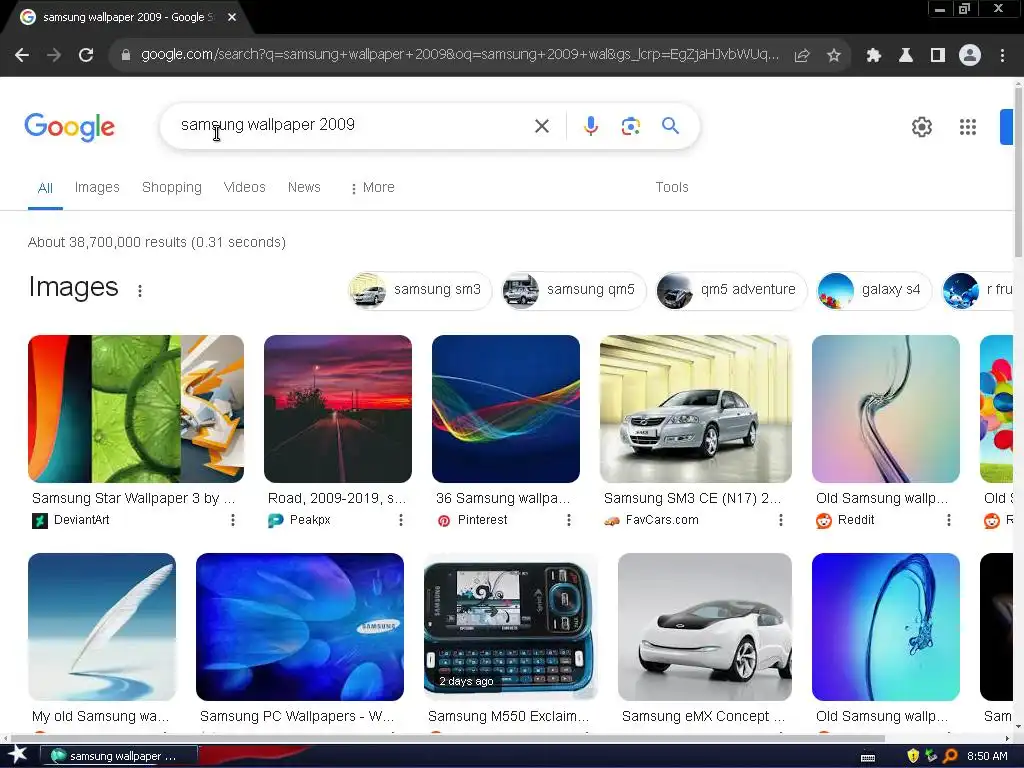Click in the samsung wallpaper 2009 search field
1024x768 pixels.
click(353, 125)
